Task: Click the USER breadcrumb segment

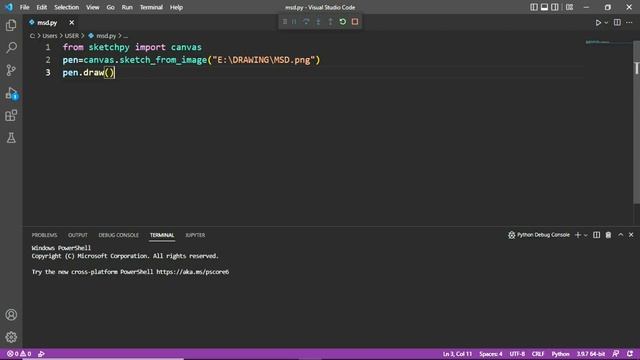Action: (72, 36)
